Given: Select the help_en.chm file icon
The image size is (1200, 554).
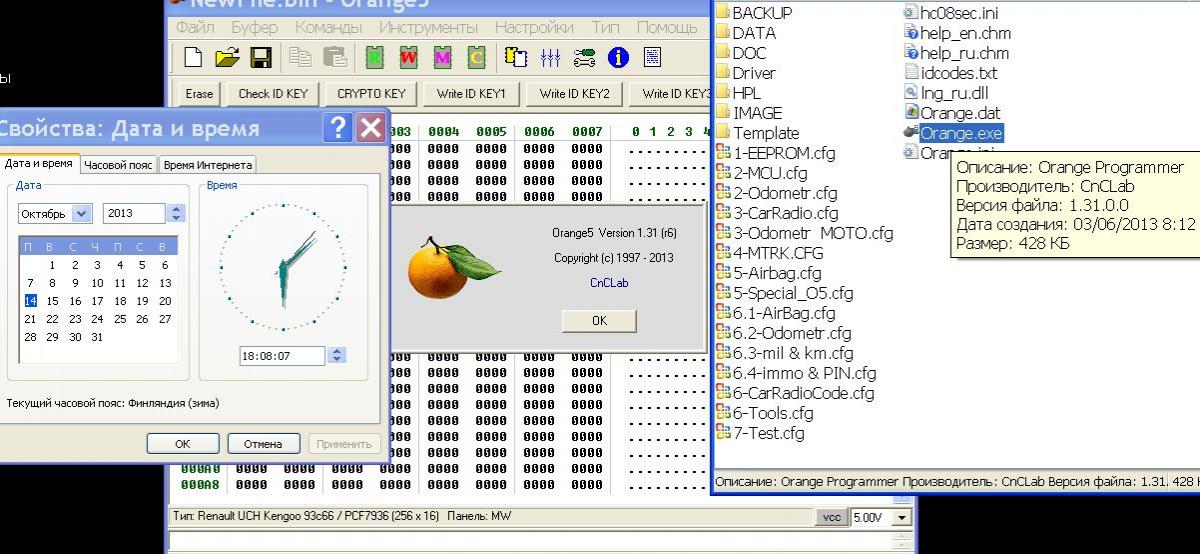Looking at the screenshot, I should 911,33.
